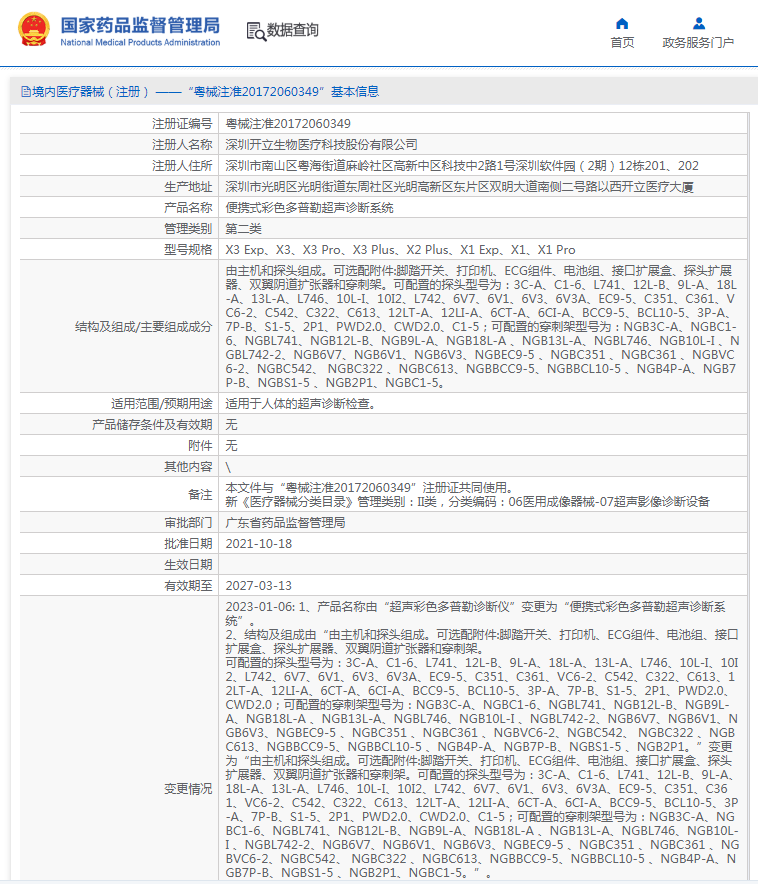Screen dimensions: 758x884
Task: Select product name 便携式彩色多普勒超声诊断系统
Action: [x=309, y=207]
